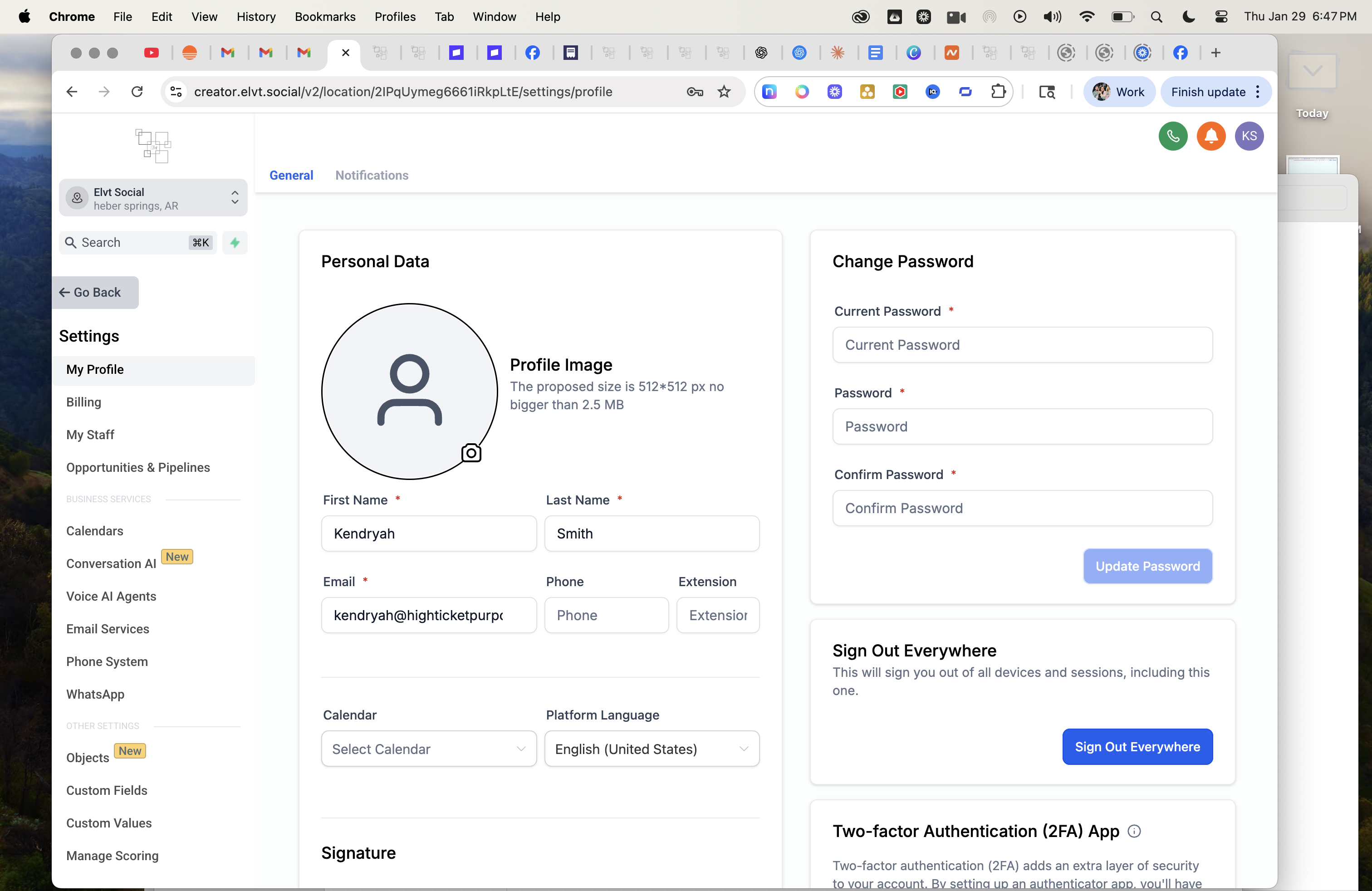Open Custom Values settings
The image size is (1372, 891).
coord(109,823)
